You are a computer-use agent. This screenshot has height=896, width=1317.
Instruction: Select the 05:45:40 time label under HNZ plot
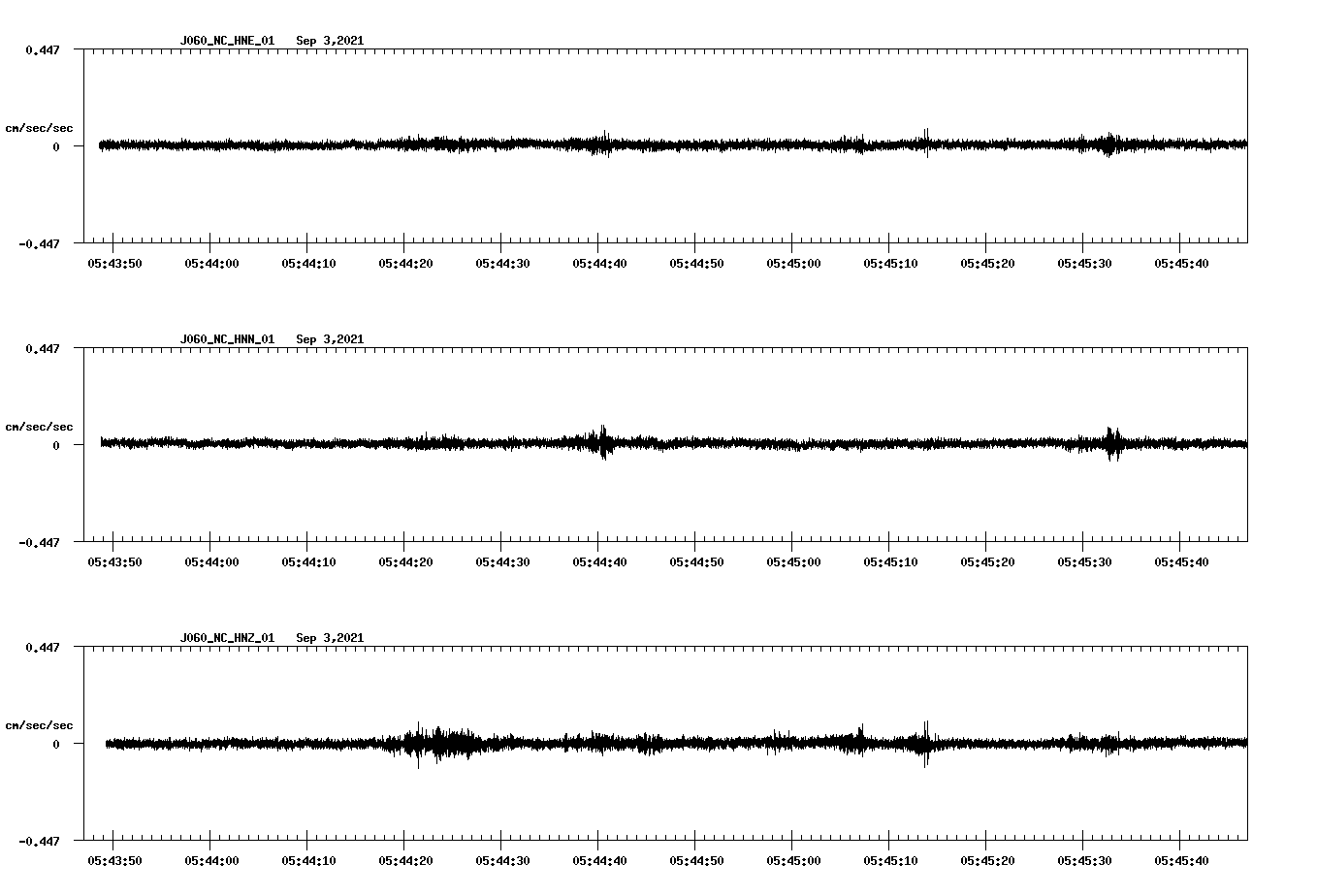click(1181, 861)
